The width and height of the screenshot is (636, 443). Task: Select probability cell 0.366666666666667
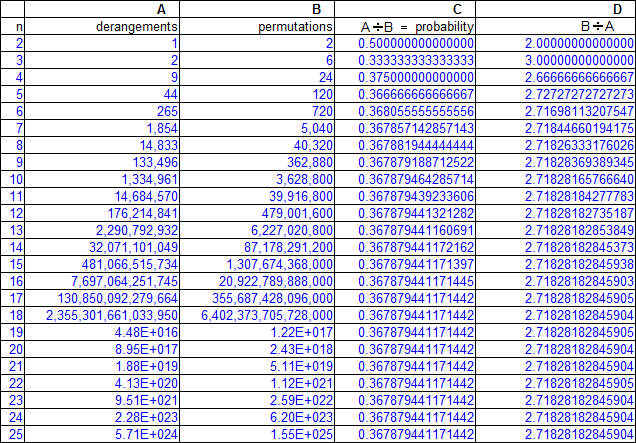(x=405, y=94)
